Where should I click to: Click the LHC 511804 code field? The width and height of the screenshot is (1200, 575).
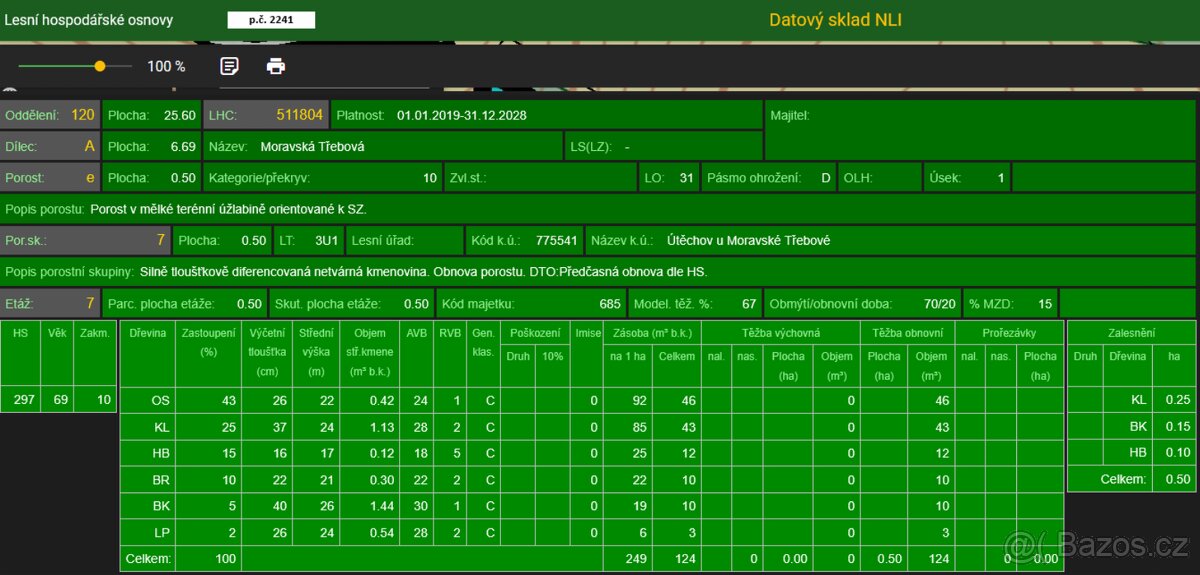coord(265,115)
